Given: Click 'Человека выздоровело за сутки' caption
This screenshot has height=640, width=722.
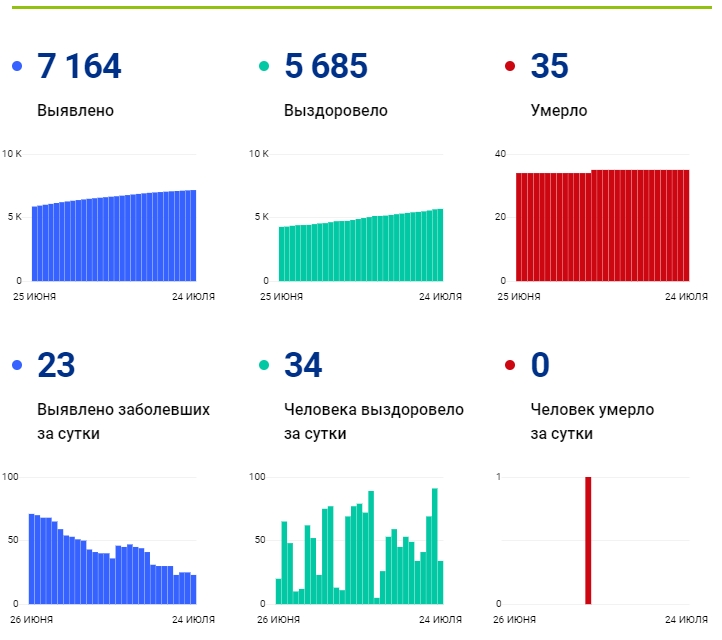Looking at the screenshot, I should click(x=374, y=421).
